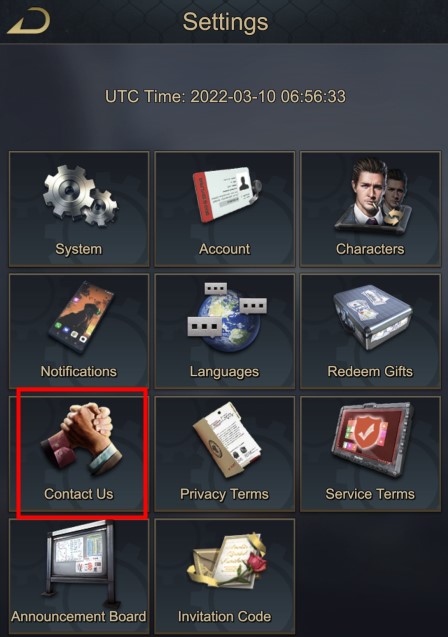Choose the Languages globe tile
The height and width of the screenshot is (637, 448).
pos(225,331)
